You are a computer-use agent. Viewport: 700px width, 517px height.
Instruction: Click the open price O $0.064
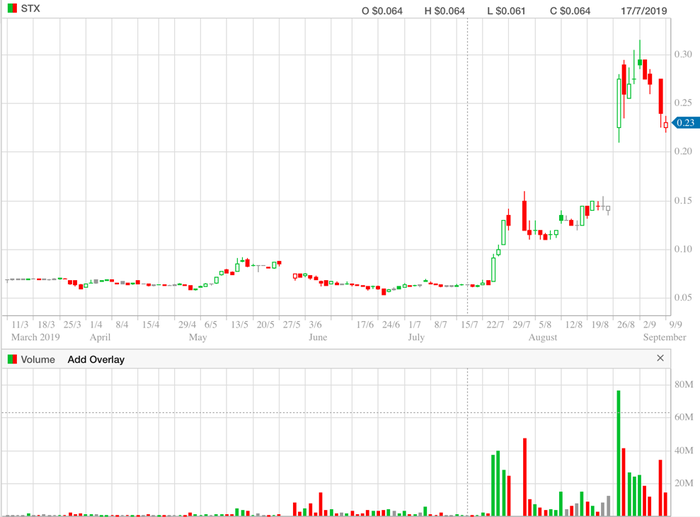(x=382, y=11)
